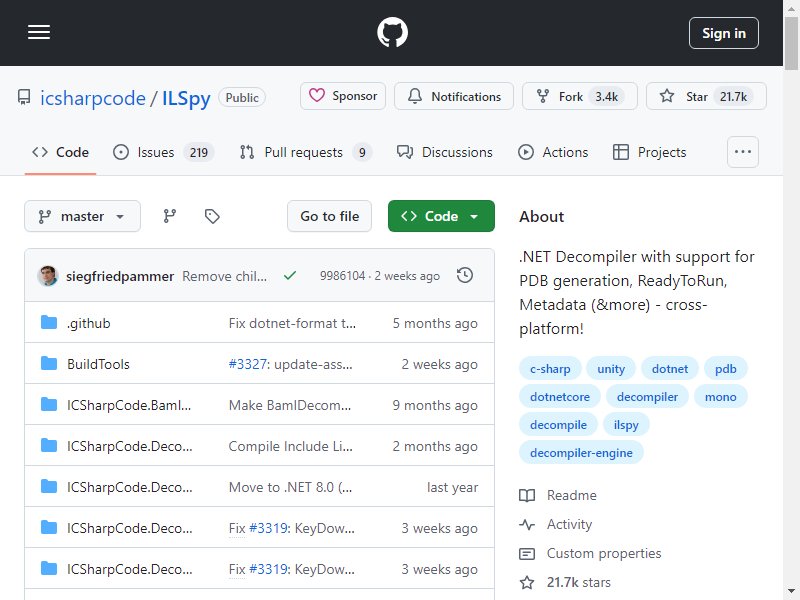
Task: Open the Projects tab
Action: (649, 152)
